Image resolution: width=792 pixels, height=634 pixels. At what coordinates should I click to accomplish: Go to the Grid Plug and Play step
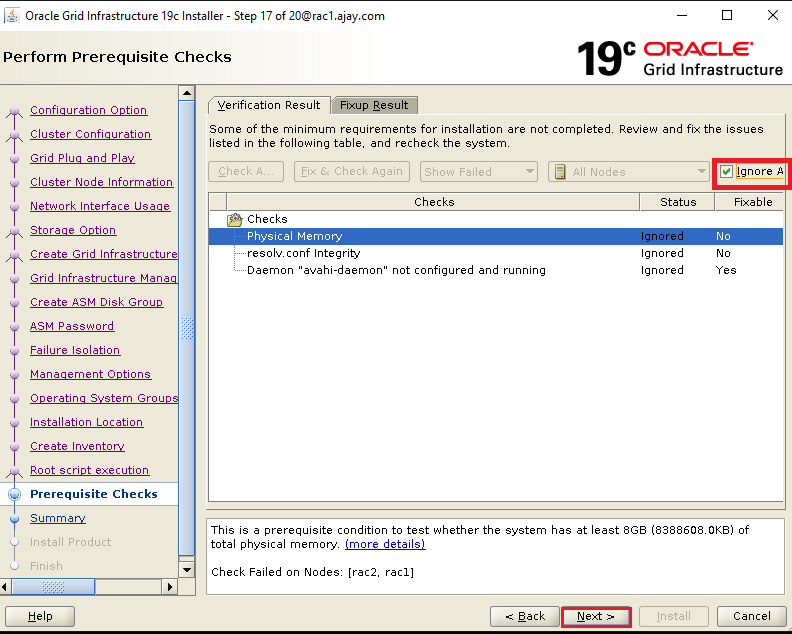pyautogui.click(x=82, y=158)
